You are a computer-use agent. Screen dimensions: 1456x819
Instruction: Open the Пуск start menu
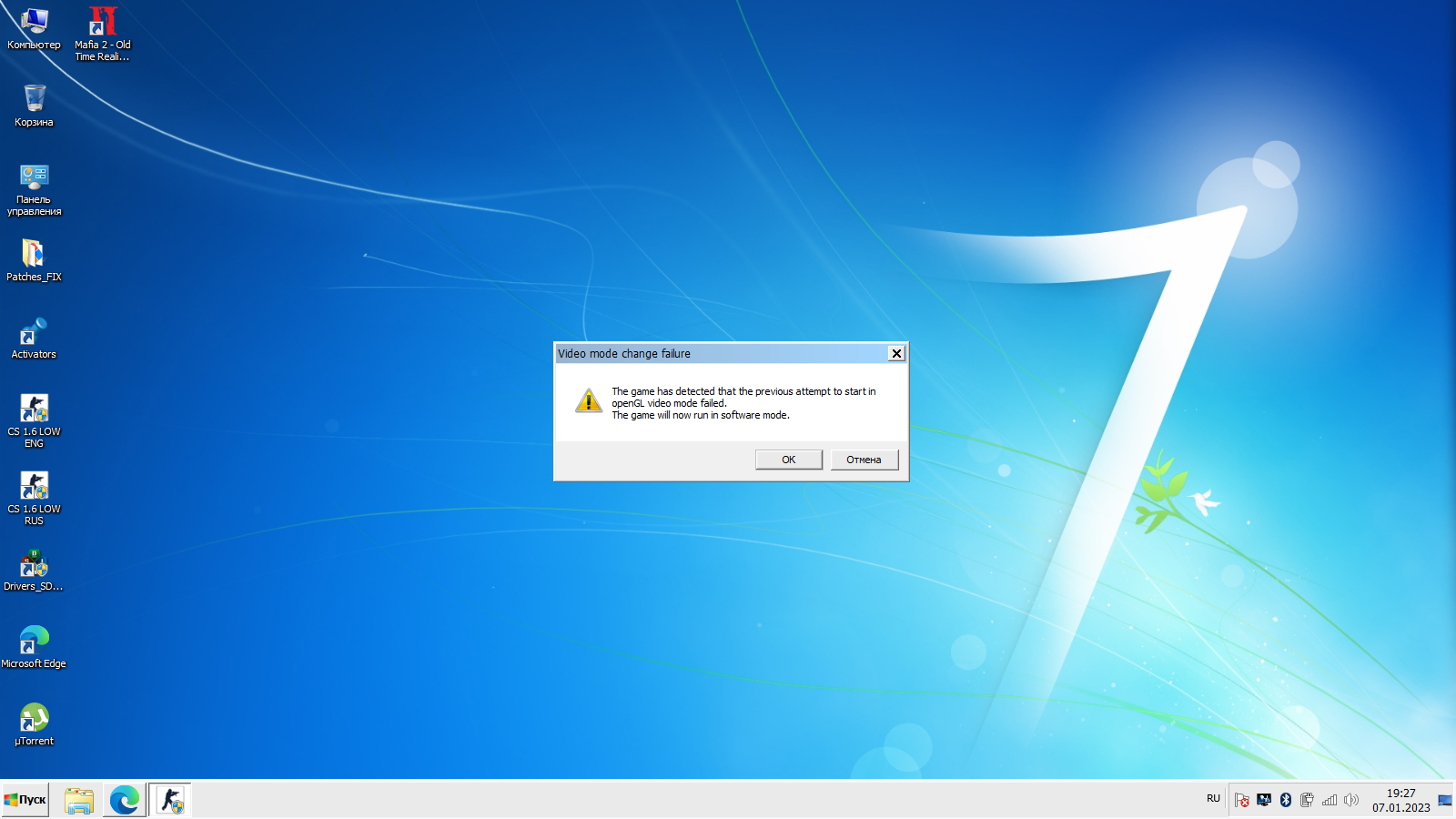pos(25,800)
